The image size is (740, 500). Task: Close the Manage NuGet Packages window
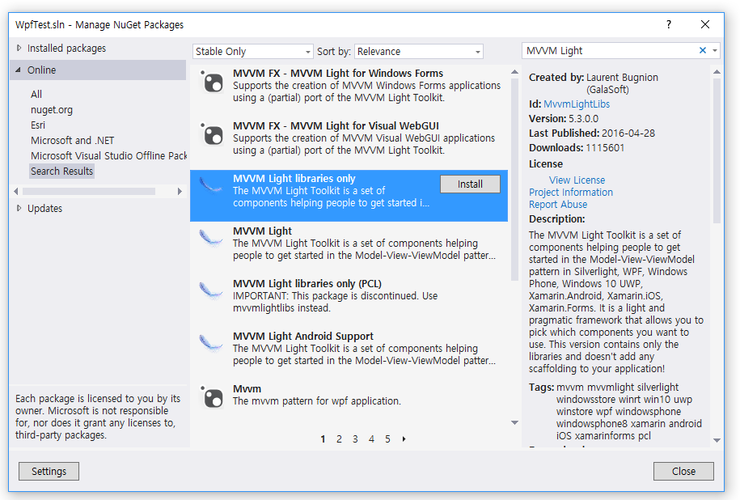[x=705, y=25]
